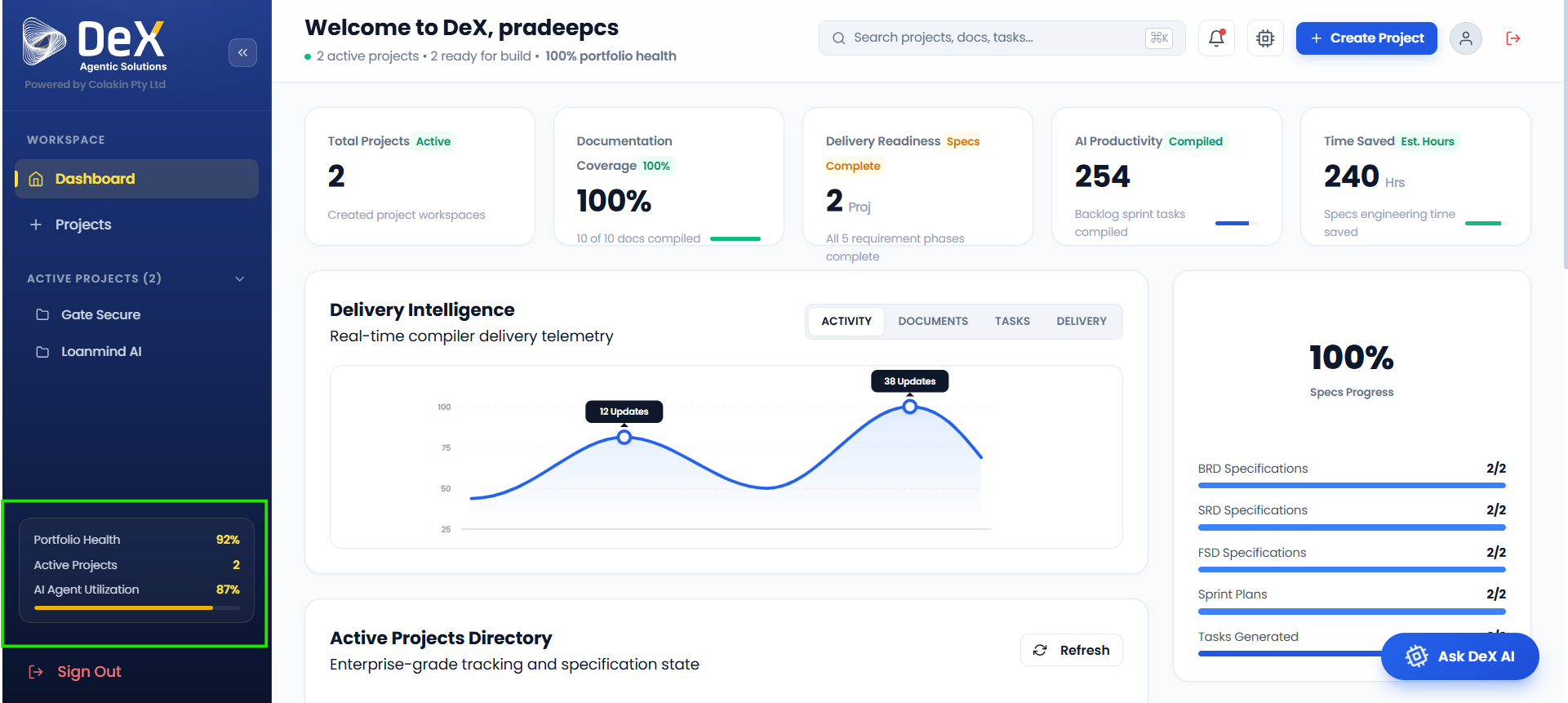1568x703 pixels.
Task: Switch to the Documents tab
Action: [x=933, y=321]
